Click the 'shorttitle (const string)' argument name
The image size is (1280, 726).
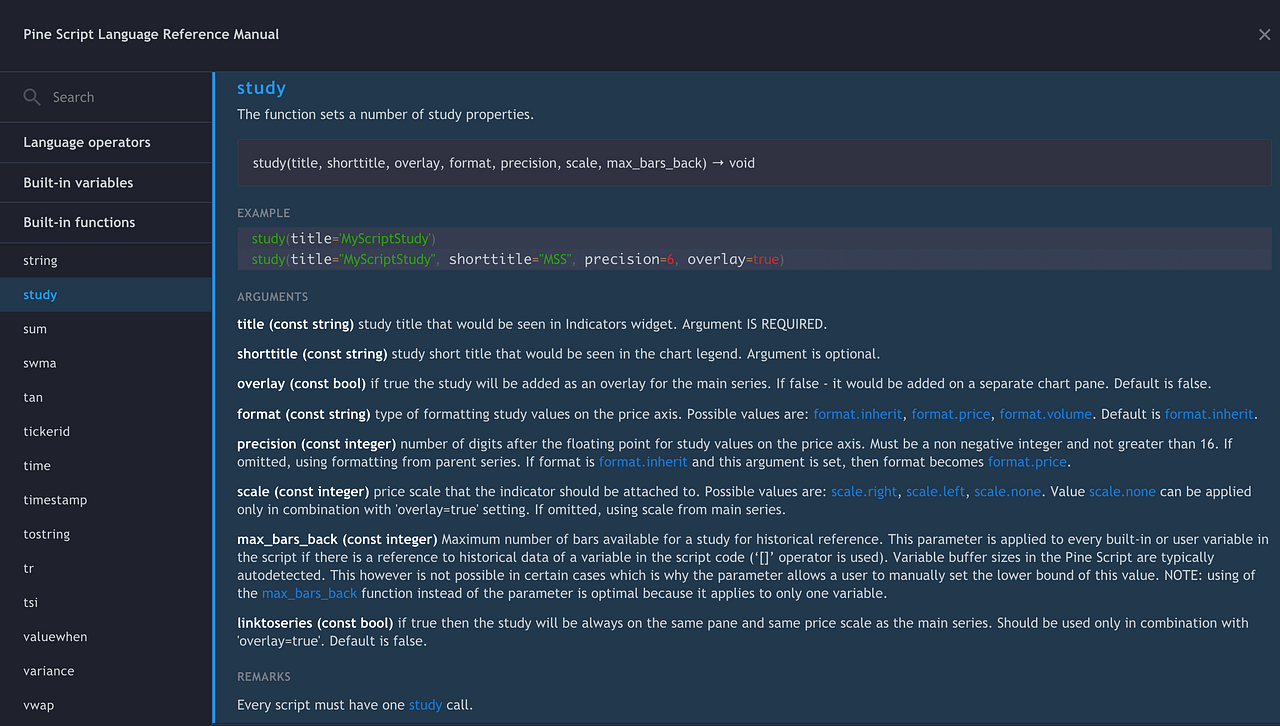[x=312, y=354]
